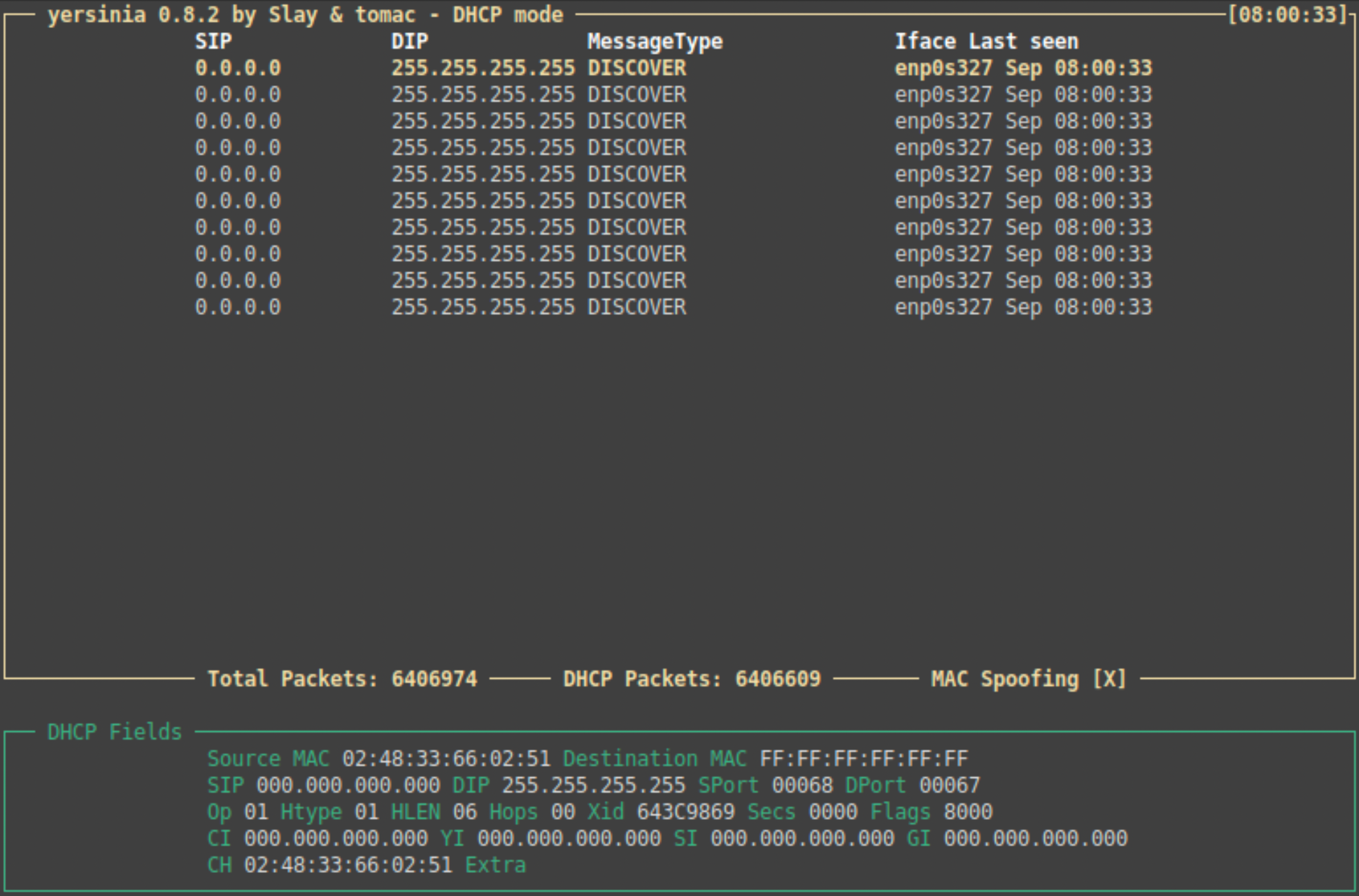Click the [08:00:33] clock in the title bar

[1288, 14]
